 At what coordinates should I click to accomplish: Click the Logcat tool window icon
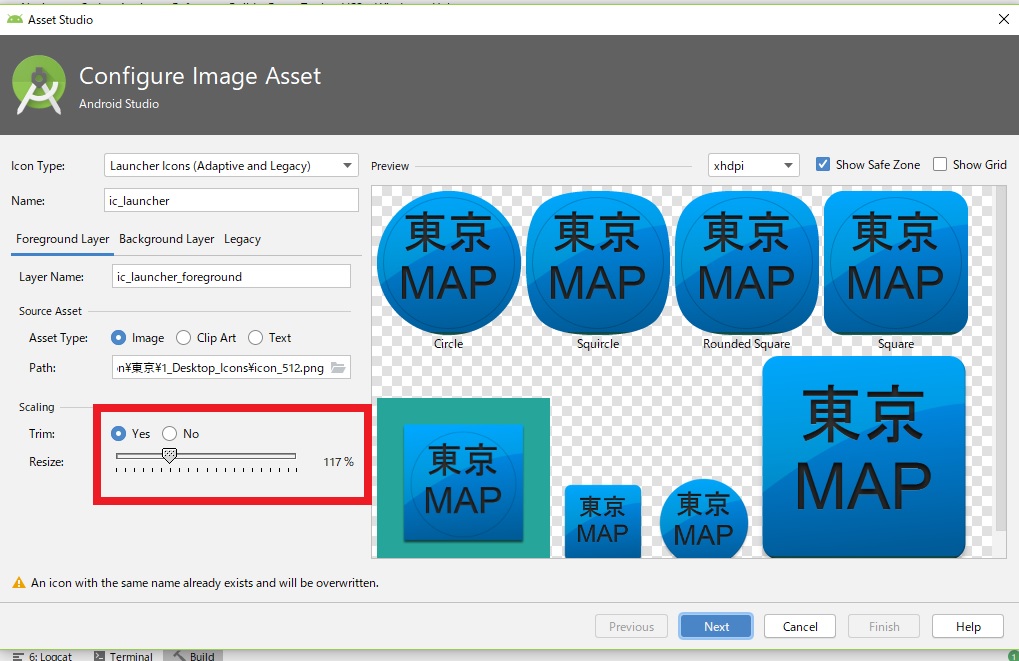coord(17,656)
